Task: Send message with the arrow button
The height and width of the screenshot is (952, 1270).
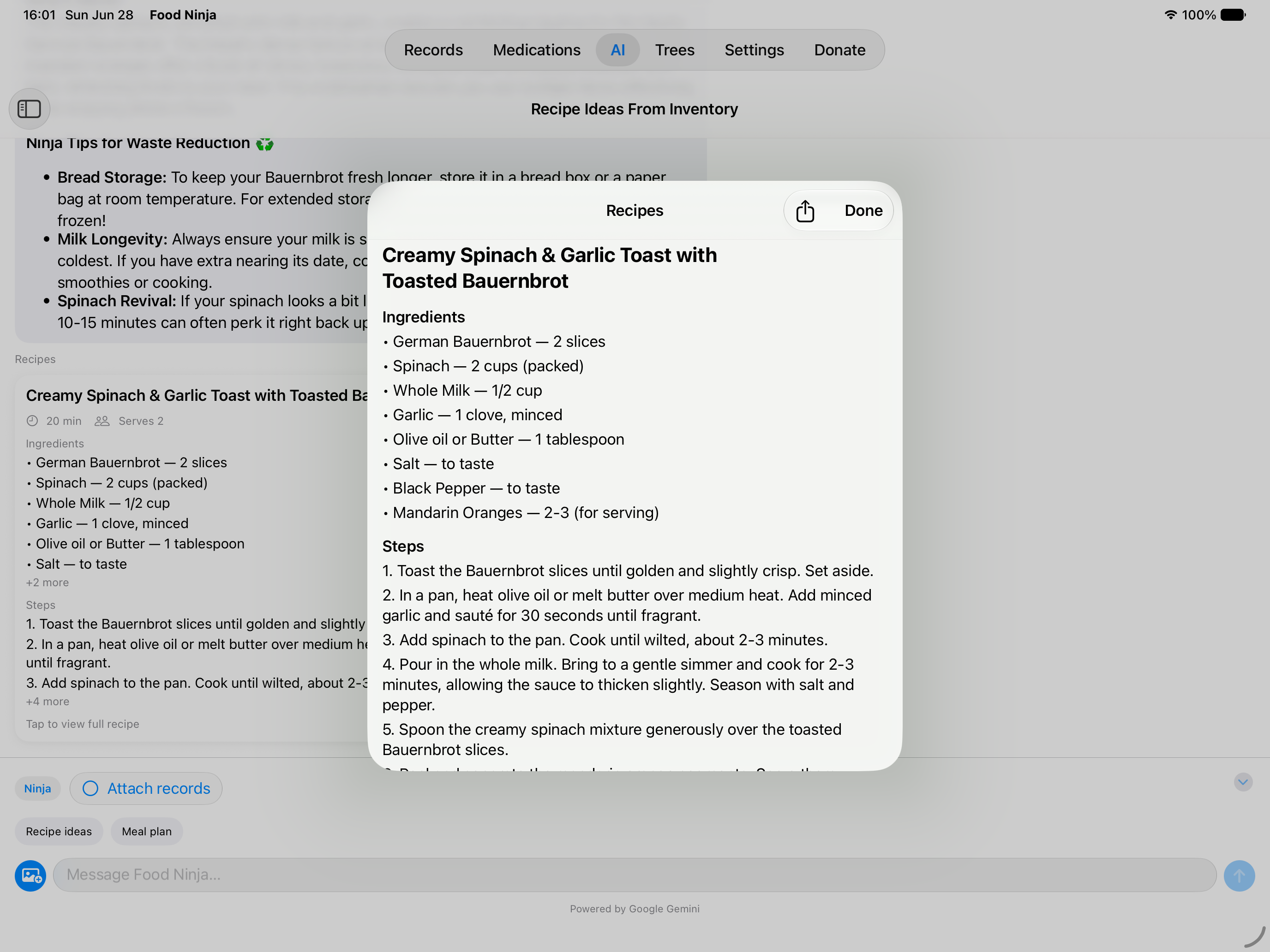Action: [1239, 875]
